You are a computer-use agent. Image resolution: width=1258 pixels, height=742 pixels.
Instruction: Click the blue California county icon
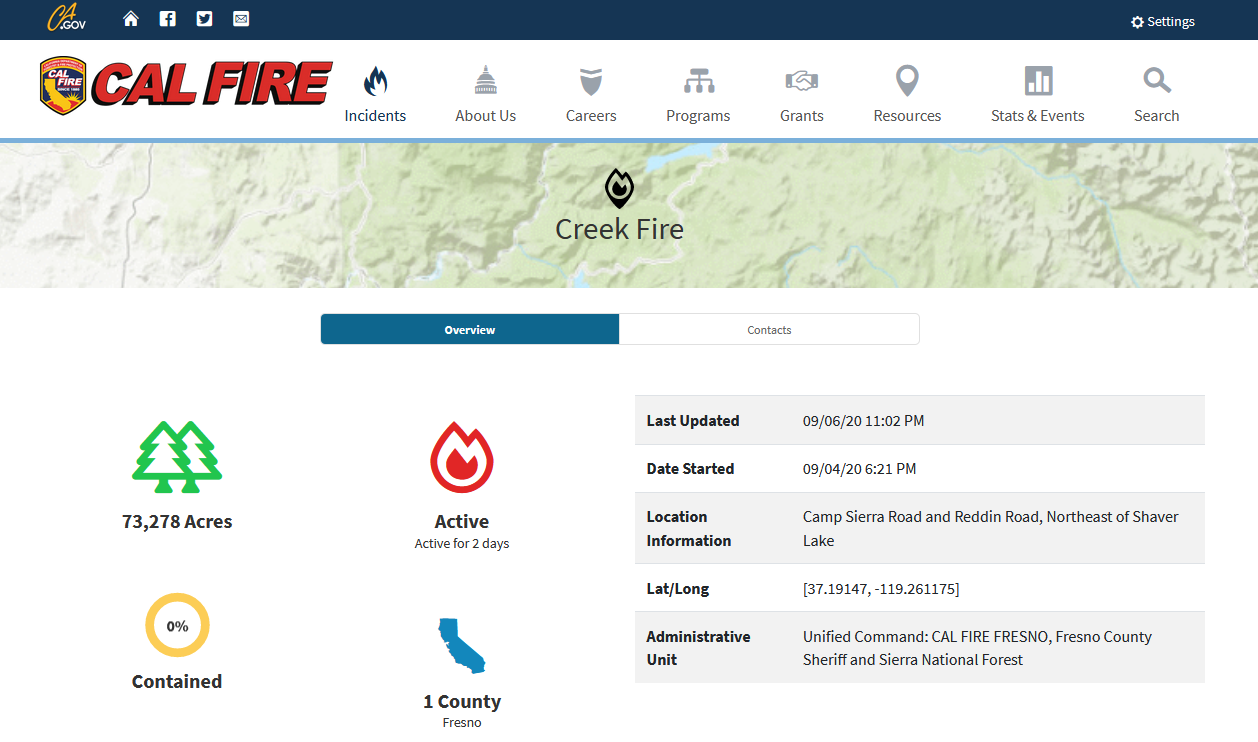click(x=461, y=645)
